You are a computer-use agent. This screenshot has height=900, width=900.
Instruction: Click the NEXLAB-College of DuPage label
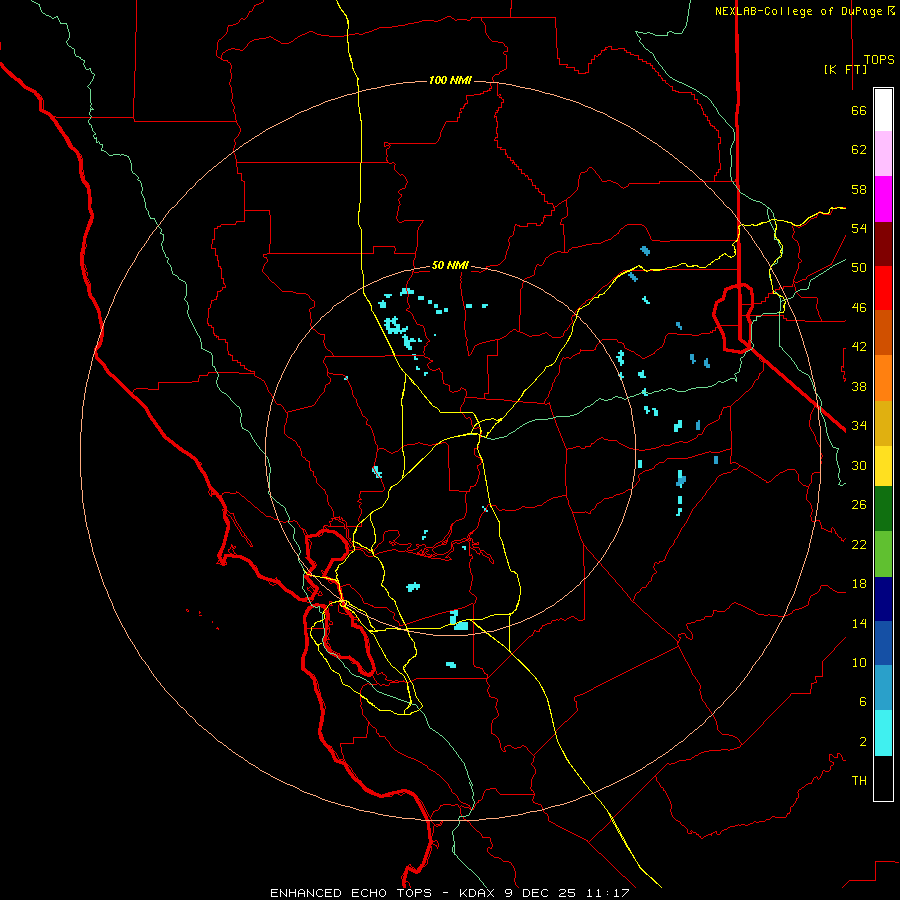pos(800,11)
